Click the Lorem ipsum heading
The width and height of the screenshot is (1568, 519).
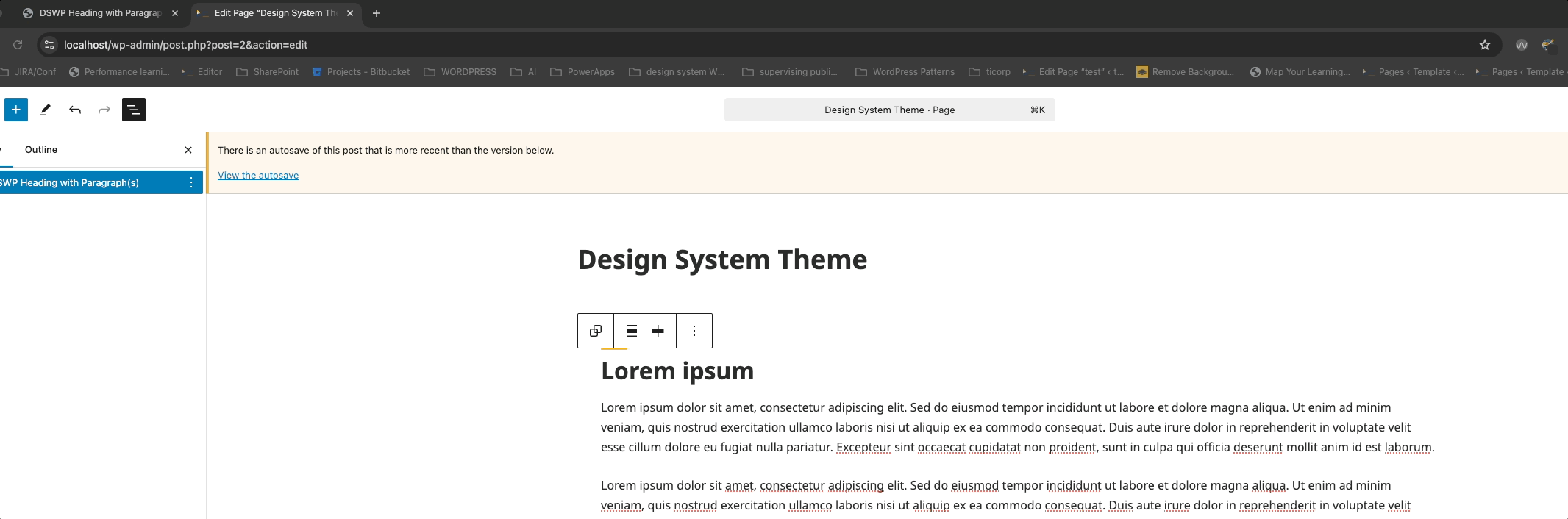[x=677, y=371]
